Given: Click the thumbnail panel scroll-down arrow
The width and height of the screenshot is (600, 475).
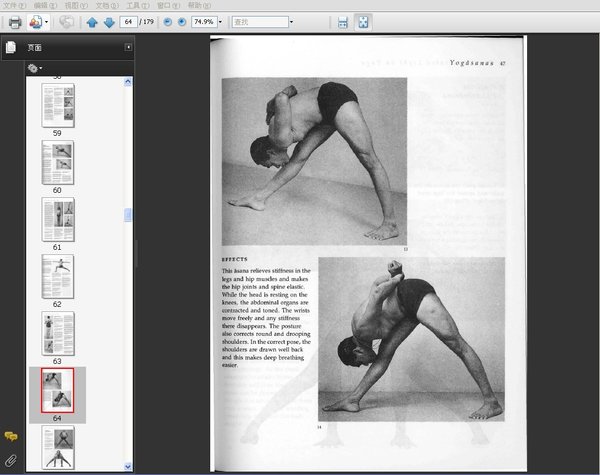Looking at the screenshot, I should 127,466.
